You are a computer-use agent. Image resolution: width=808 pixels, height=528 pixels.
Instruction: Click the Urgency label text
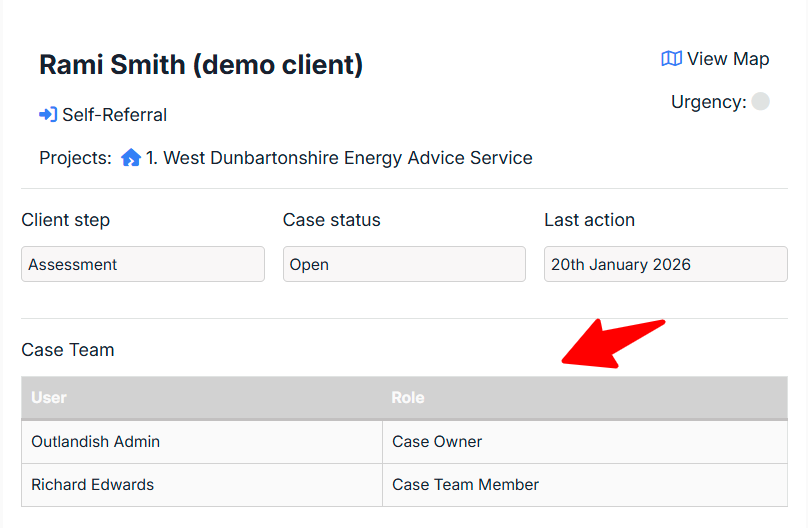tap(708, 102)
